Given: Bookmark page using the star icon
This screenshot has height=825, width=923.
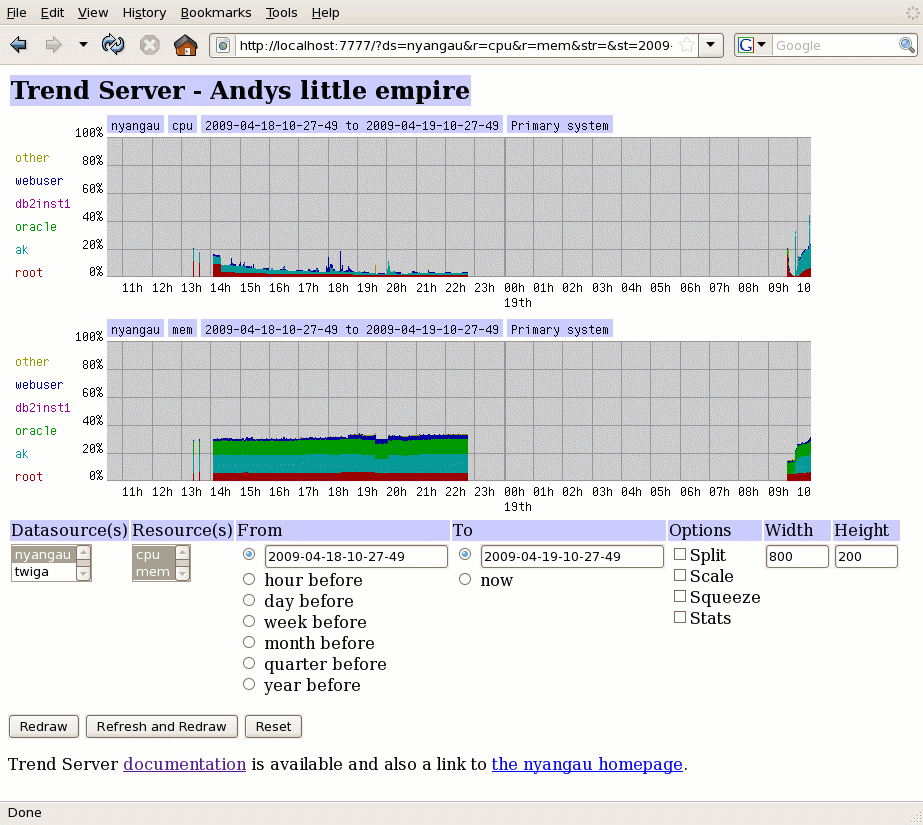Looking at the screenshot, I should click(687, 45).
